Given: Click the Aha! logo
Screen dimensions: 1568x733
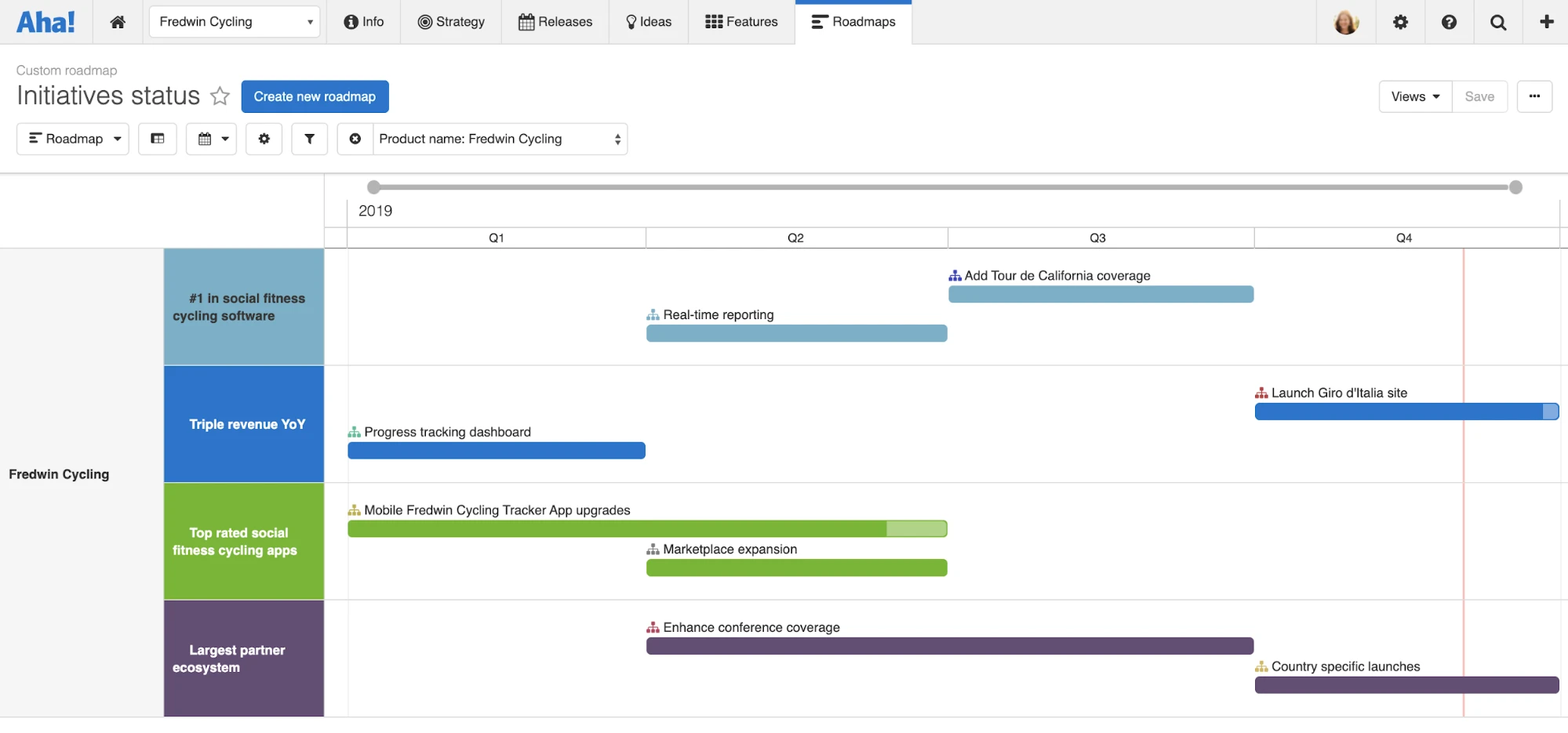Looking at the screenshot, I should (46, 22).
